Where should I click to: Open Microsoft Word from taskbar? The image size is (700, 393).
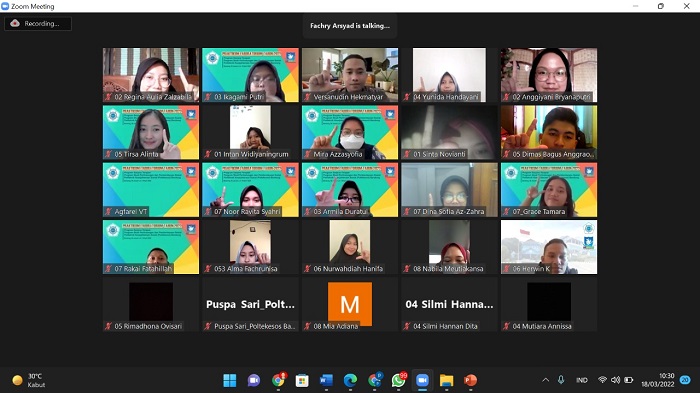[x=326, y=380]
